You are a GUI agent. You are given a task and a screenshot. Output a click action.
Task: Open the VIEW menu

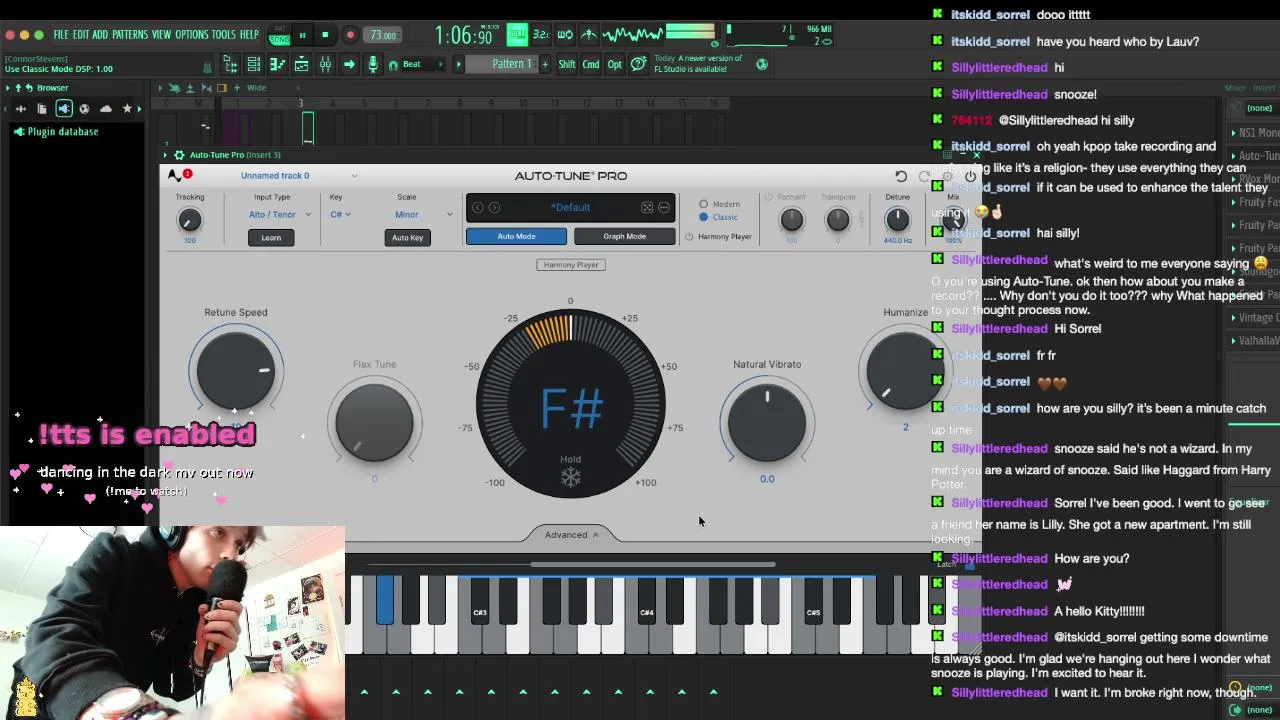(161, 35)
